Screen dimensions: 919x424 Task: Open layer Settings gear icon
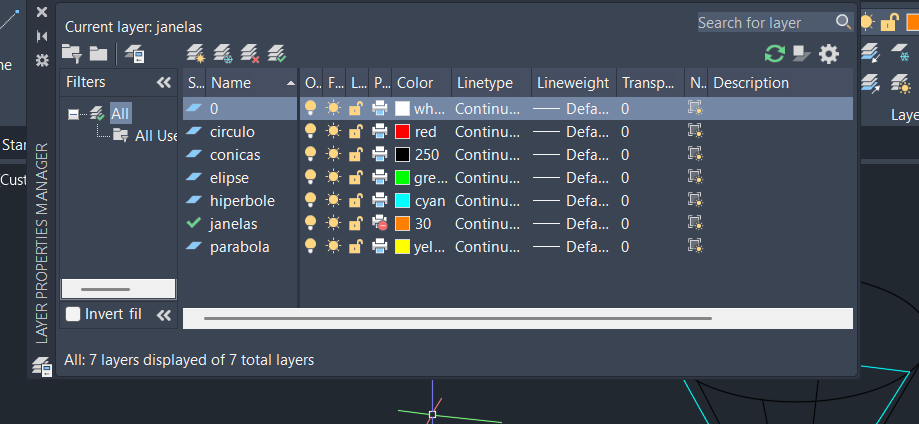(829, 54)
